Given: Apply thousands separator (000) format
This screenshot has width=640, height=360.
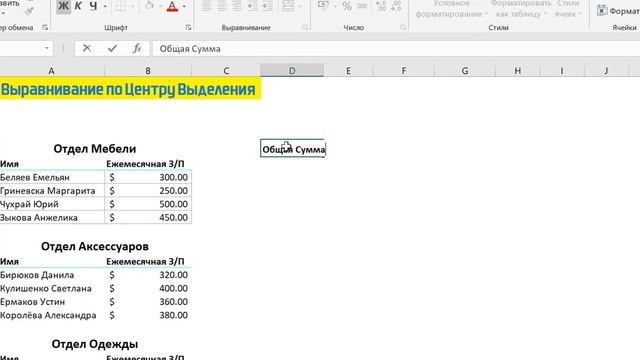Looking at the screenshot, I should [x=362, y=6].
